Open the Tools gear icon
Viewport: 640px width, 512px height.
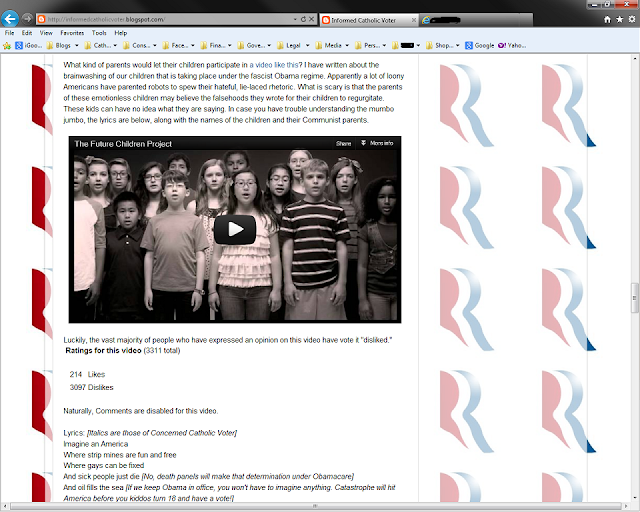(632, 19)
